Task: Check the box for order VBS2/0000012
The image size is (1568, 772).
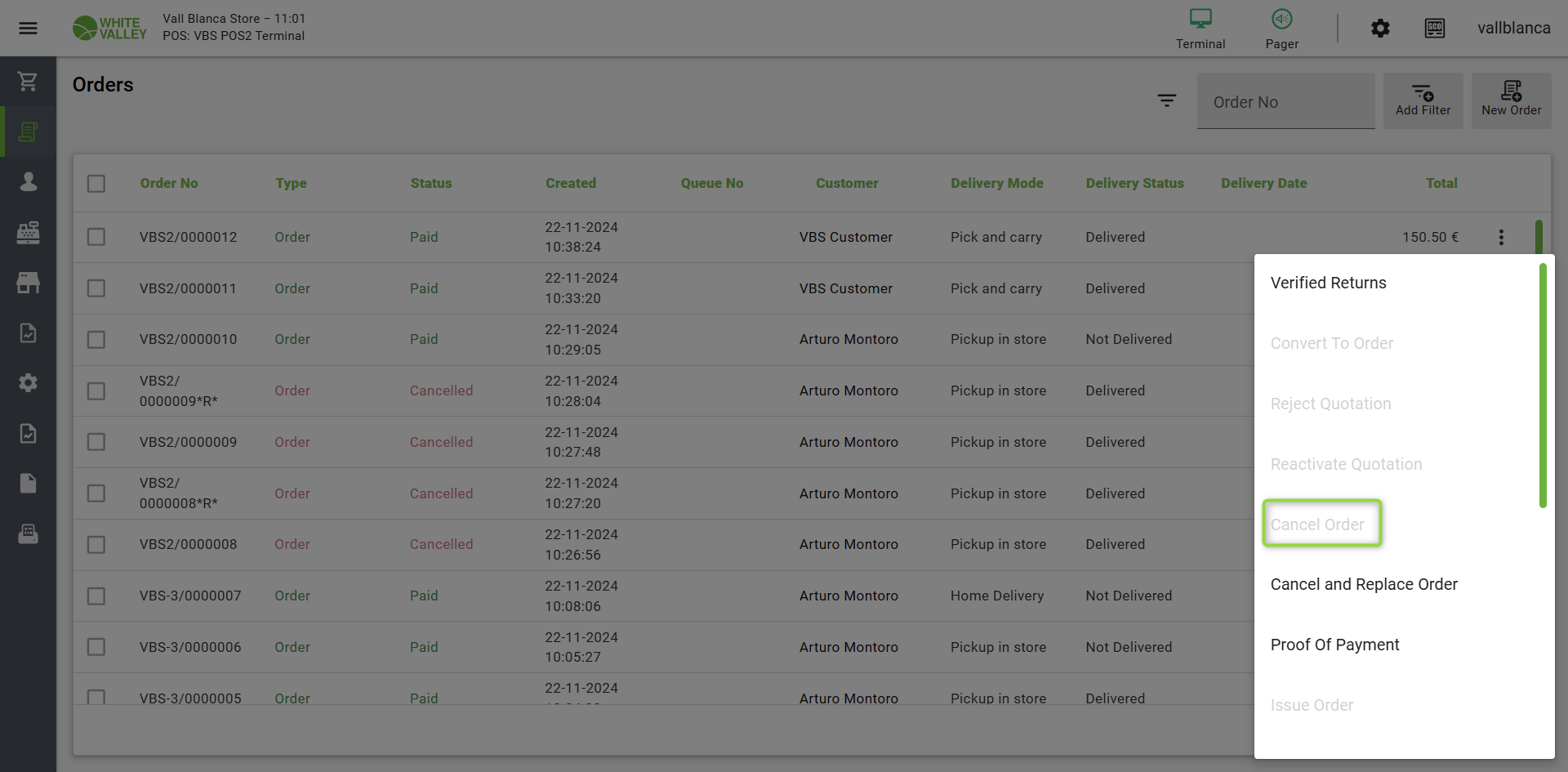Action: coord(96,237)
